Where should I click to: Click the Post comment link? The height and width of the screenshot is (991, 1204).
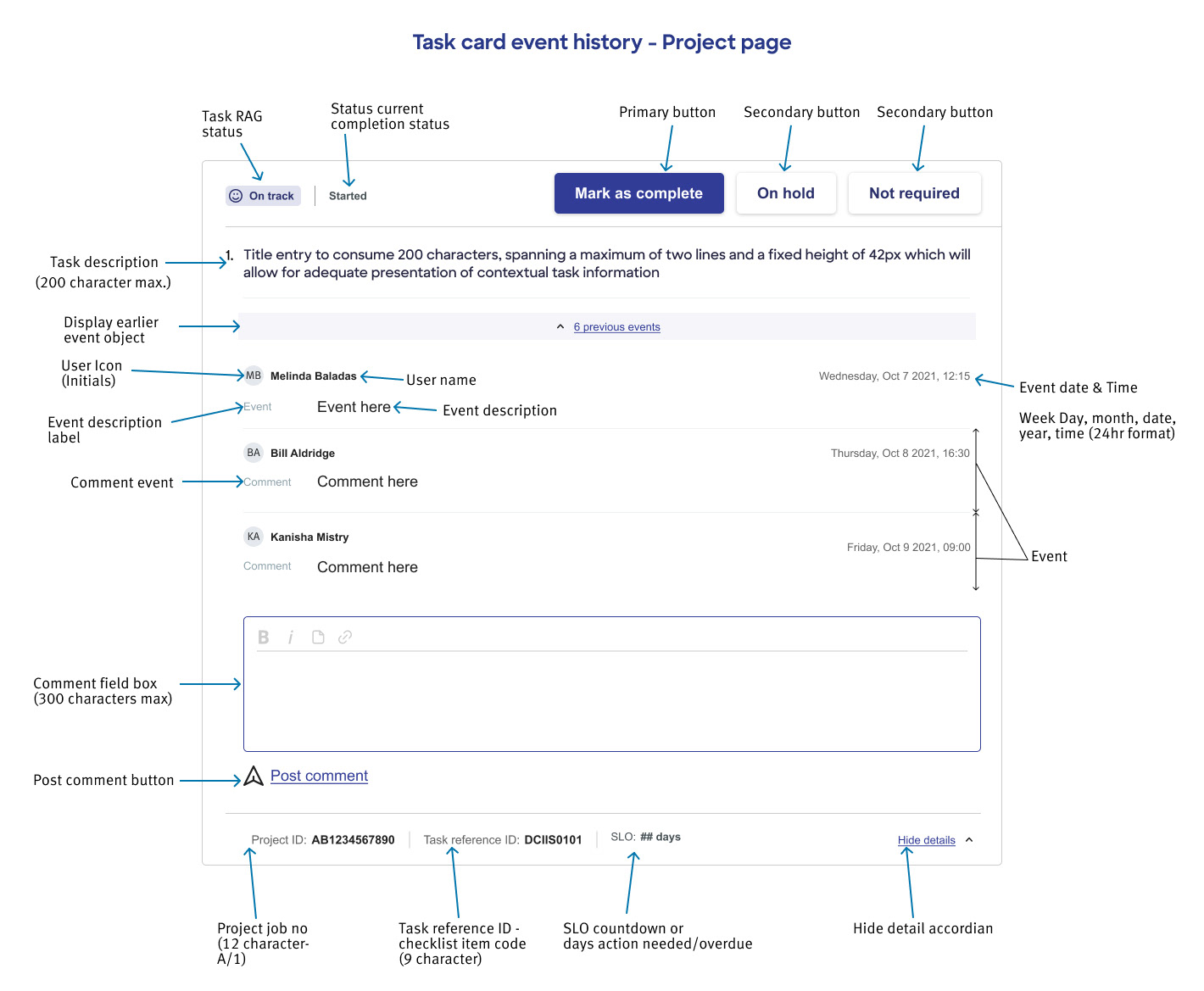[319, 776]
